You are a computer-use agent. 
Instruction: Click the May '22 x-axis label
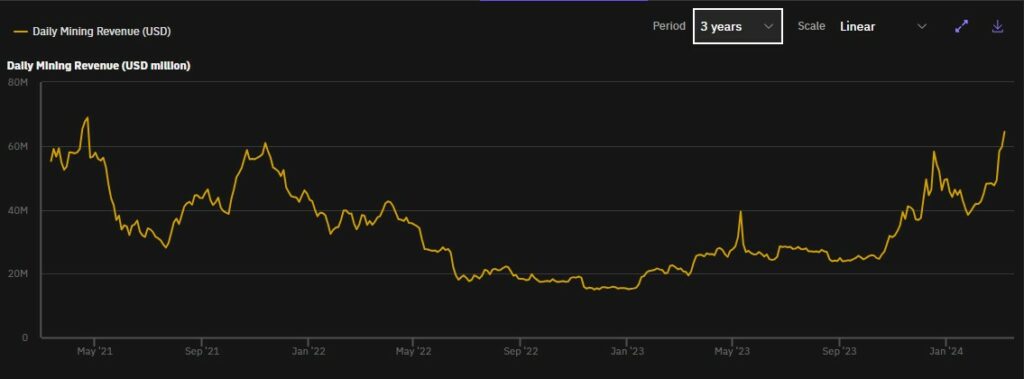pos(413,352)
